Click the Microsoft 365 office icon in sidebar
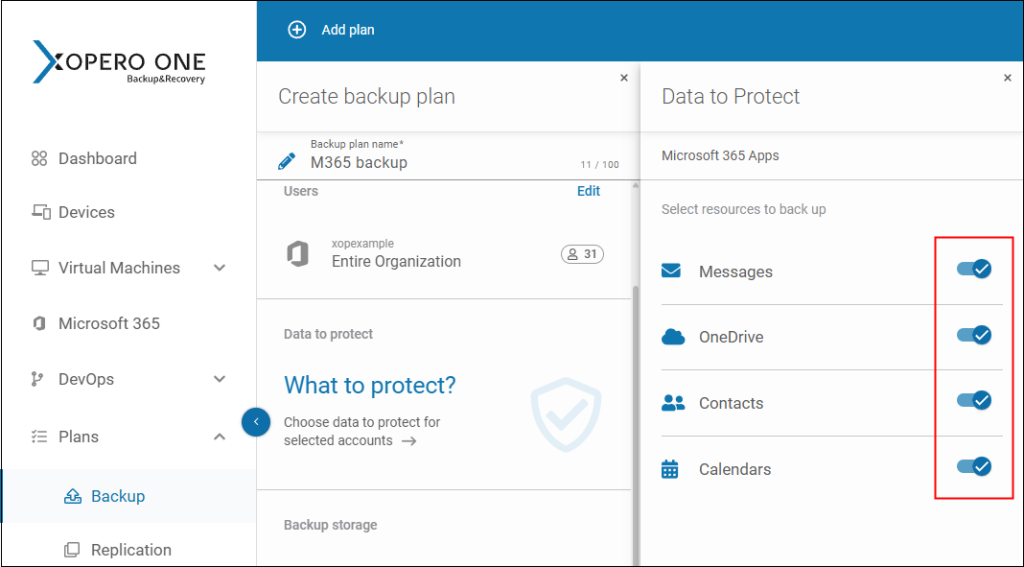This screenshot has height=567, width=1024. (39, 323)
